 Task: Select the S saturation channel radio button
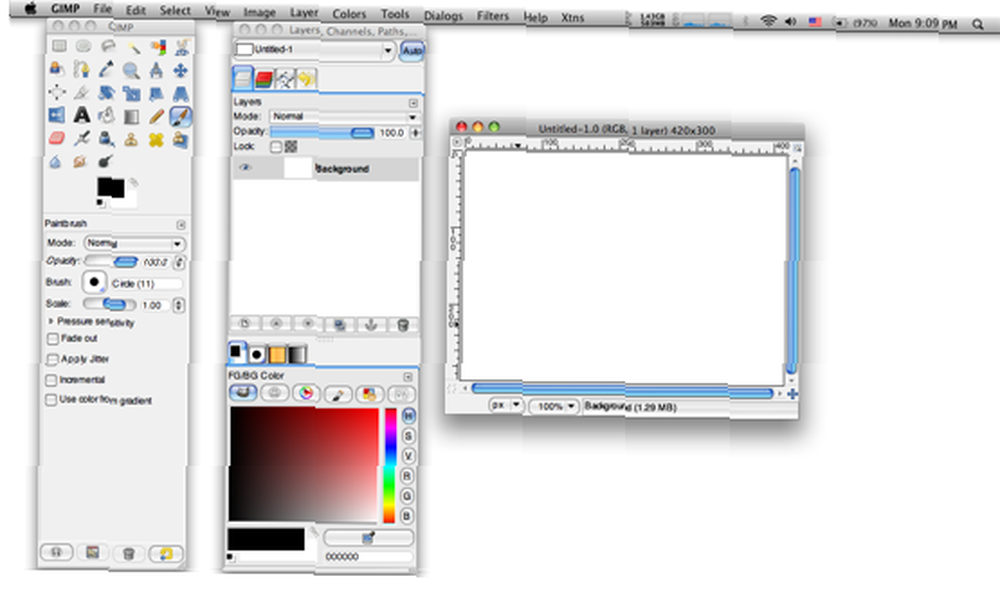coord(408,436)
